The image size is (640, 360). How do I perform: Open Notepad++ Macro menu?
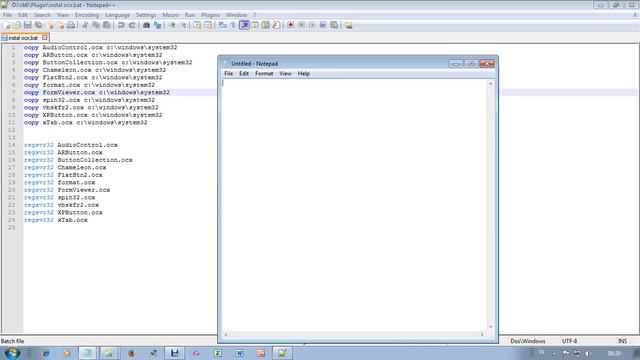point(171,15)
